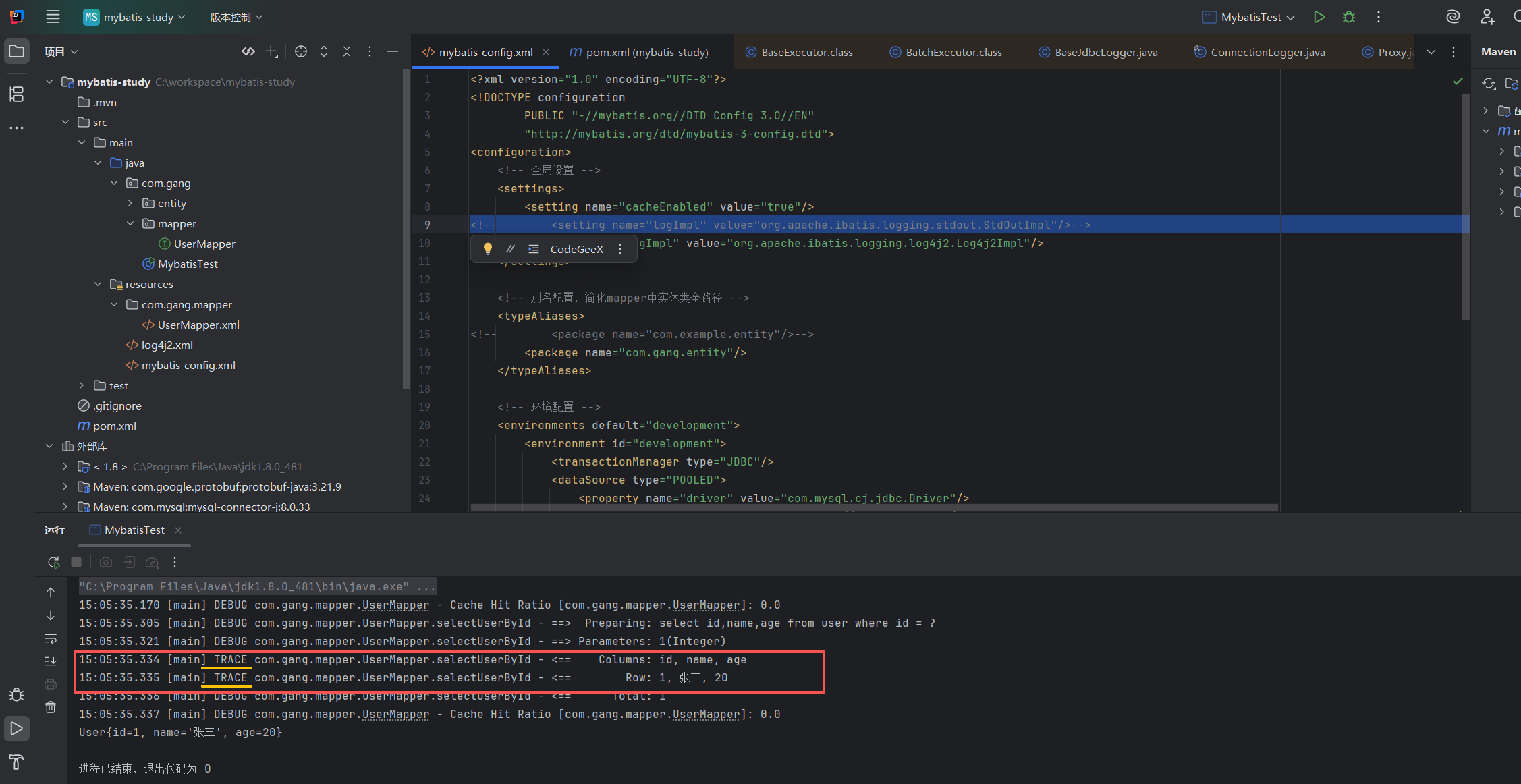Open MybatisTest run configuration dropdown
This screenshot has height=784, width=1521.
pos(1248,17)
